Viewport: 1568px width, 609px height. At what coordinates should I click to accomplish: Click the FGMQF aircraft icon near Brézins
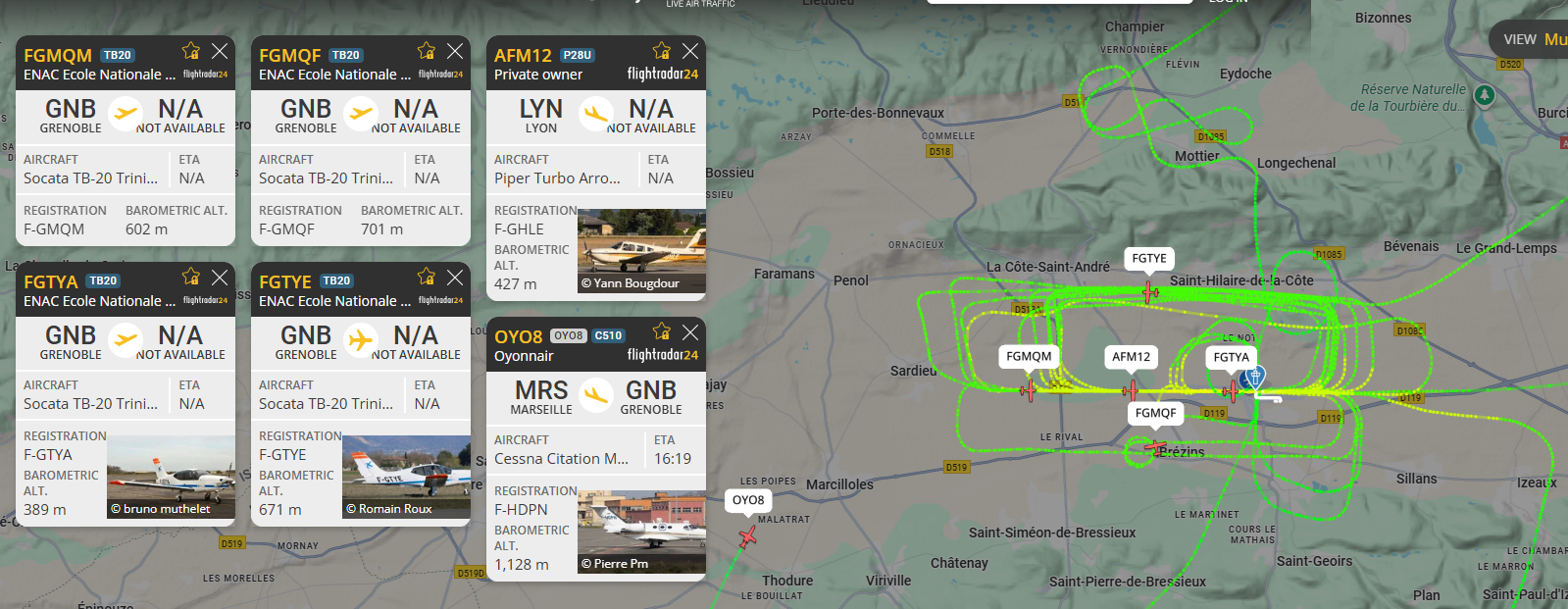[1154, 447]
